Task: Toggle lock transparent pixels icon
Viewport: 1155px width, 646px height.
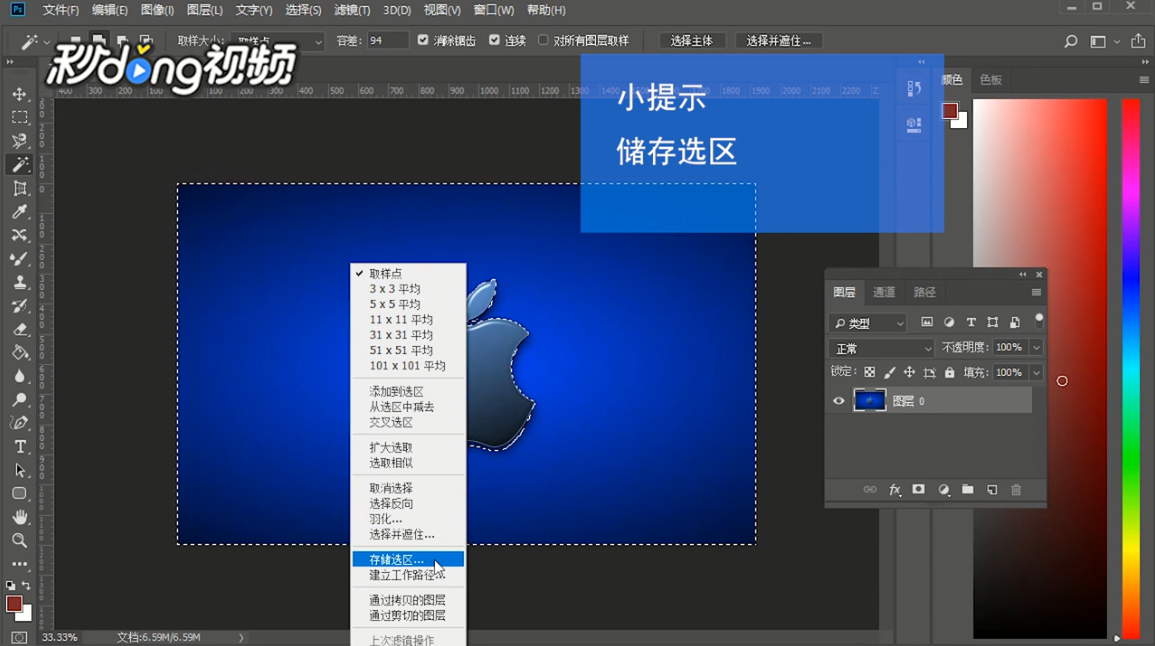Action: [x=870, y=373]
